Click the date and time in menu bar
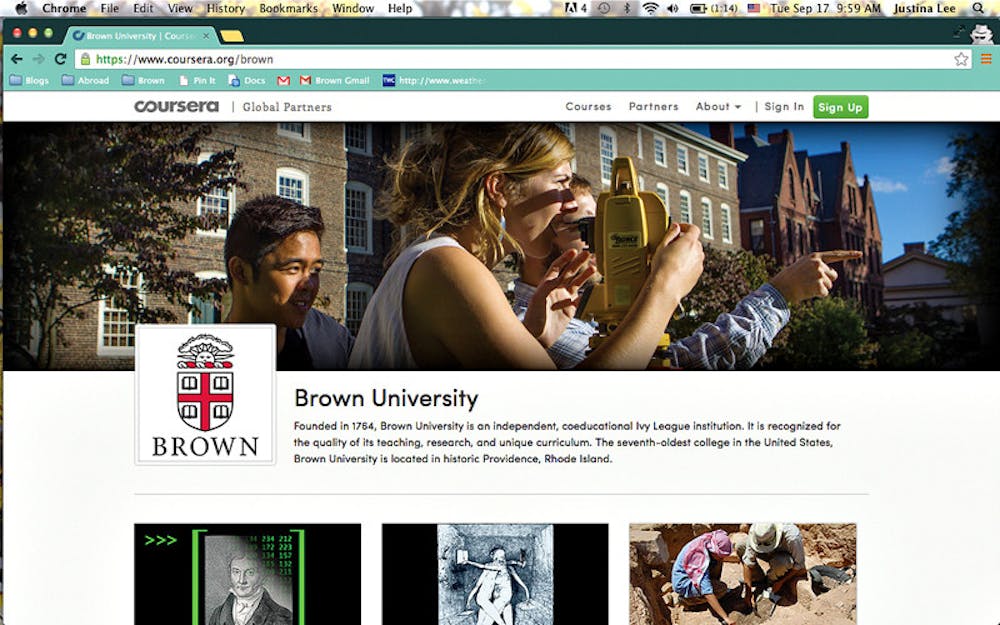Screen dimensions: 1000x625 (x=825, y=8)
